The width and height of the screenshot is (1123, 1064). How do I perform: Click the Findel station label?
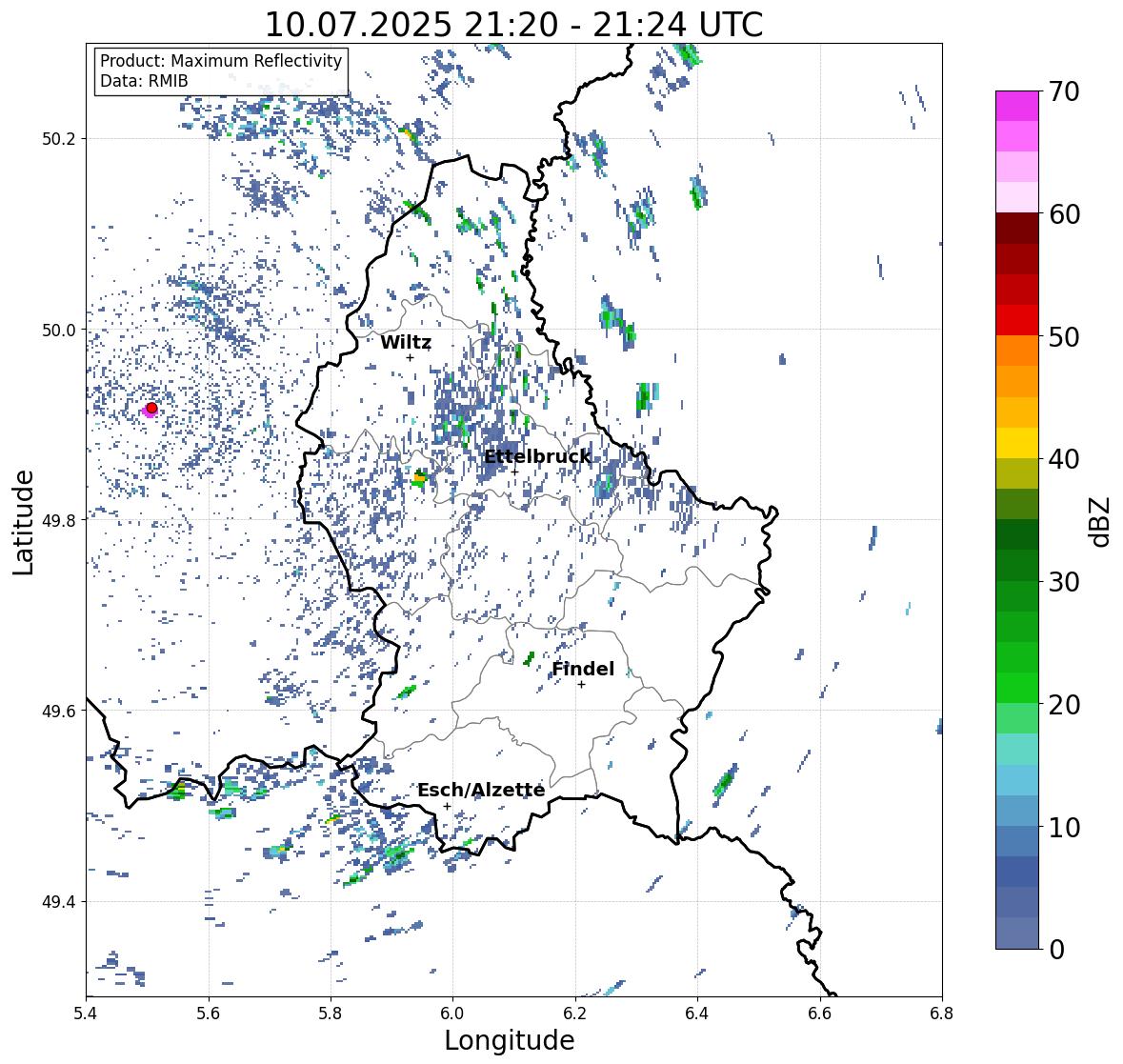click(x=583, y=669)
